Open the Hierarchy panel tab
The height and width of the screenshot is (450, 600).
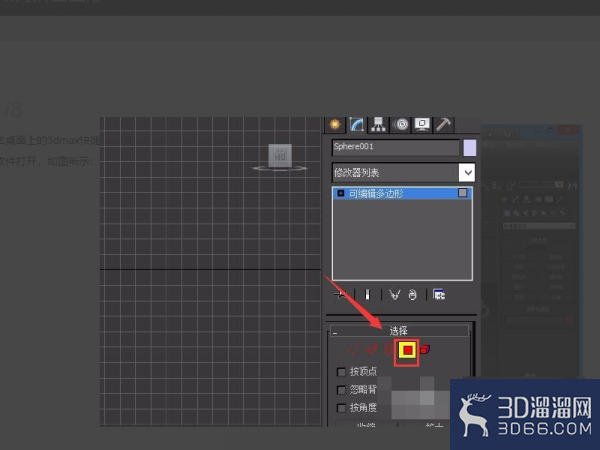point(378,125)
